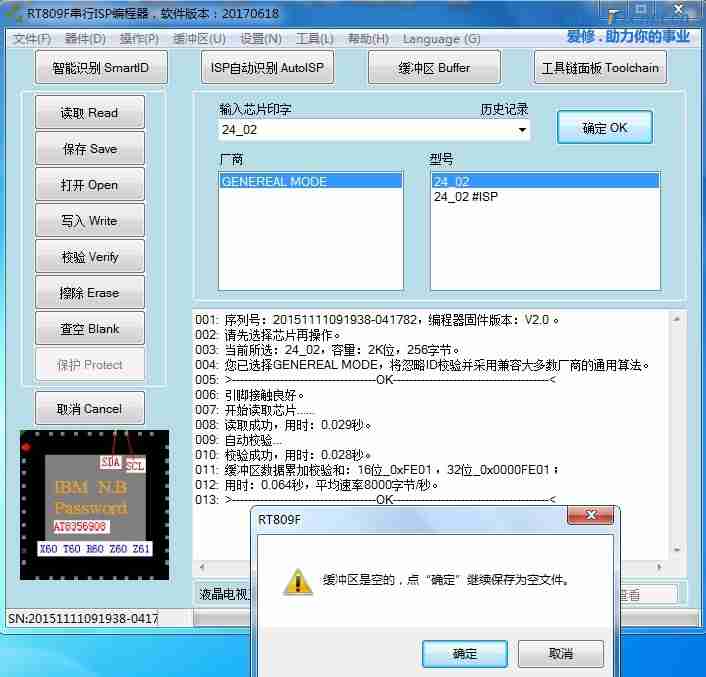Select 24_02 #ISP in model list
Viewport: 706px width, 677px height.
(465, 197)
